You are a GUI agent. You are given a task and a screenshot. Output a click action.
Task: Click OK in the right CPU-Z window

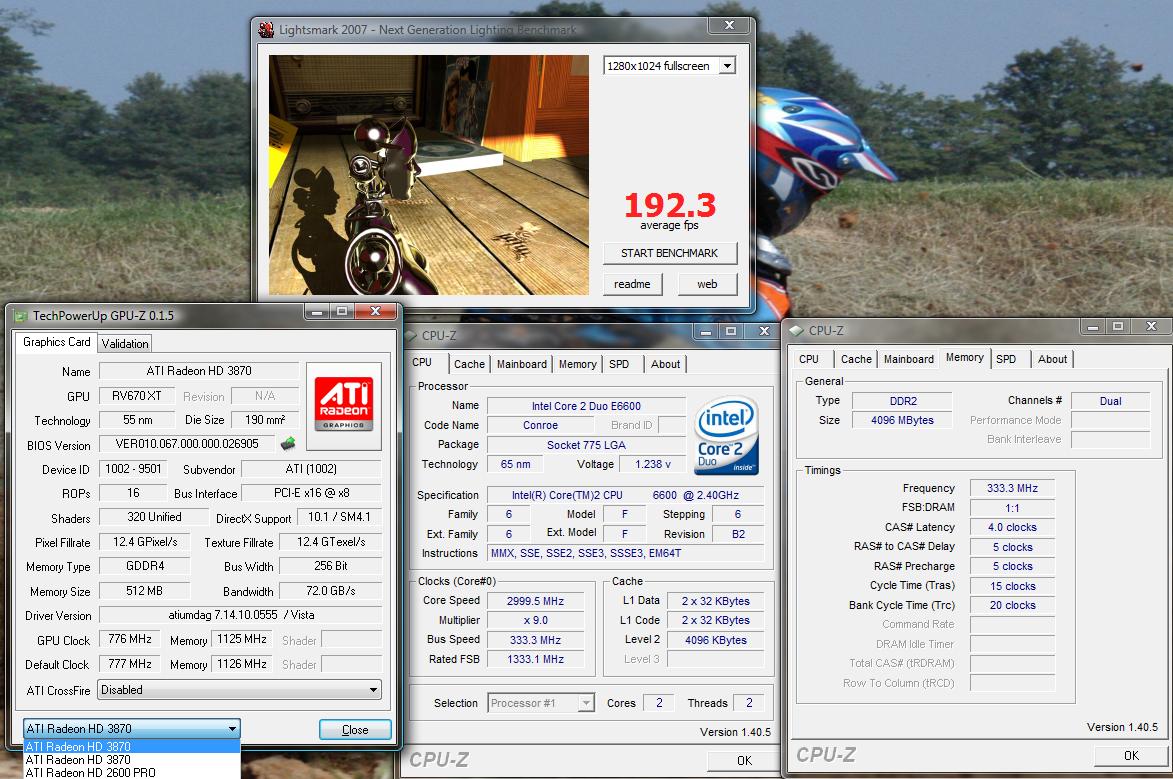point(1131,755)
